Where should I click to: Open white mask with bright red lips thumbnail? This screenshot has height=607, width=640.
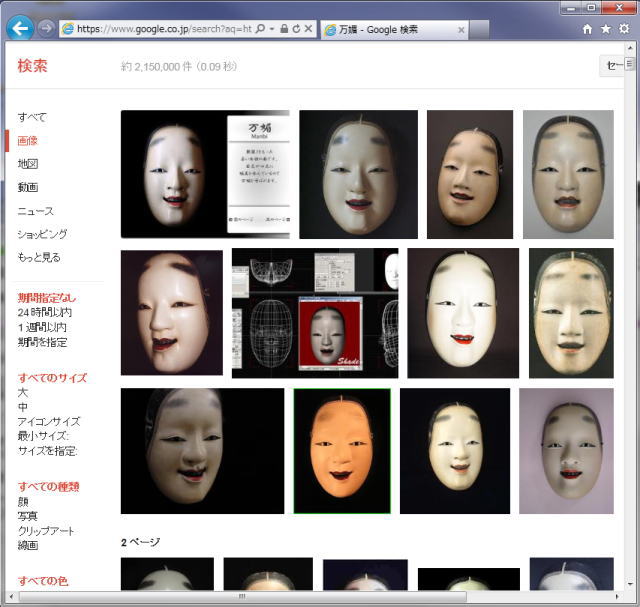point(463,313)
